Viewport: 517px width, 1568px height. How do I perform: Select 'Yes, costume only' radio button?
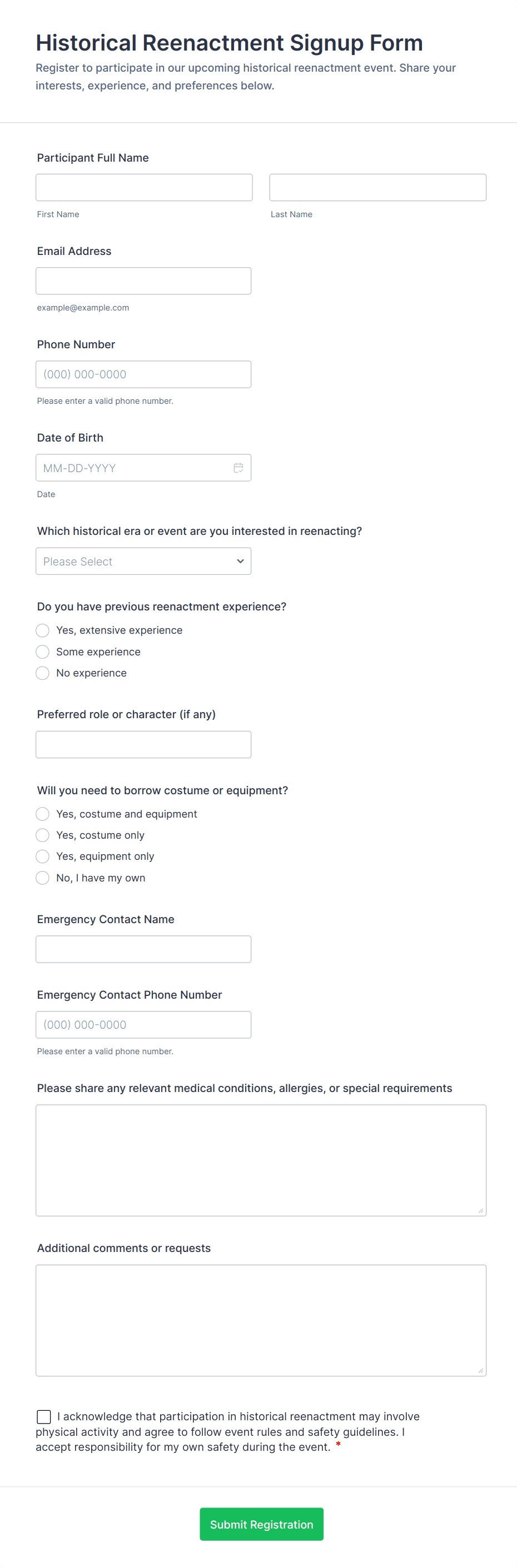(x=43, y=835)
